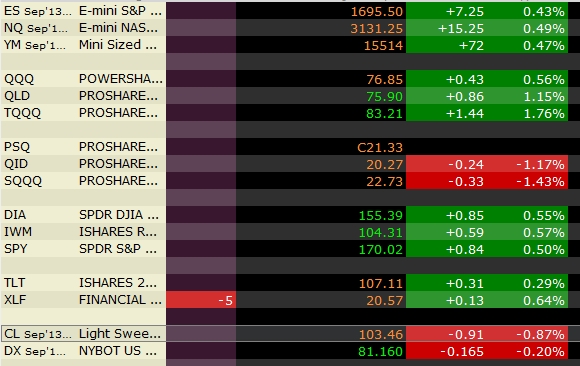The image size is (580, 366).
Task: Click the NQ Sep'13 symbol cell
Action: [36, 28]
